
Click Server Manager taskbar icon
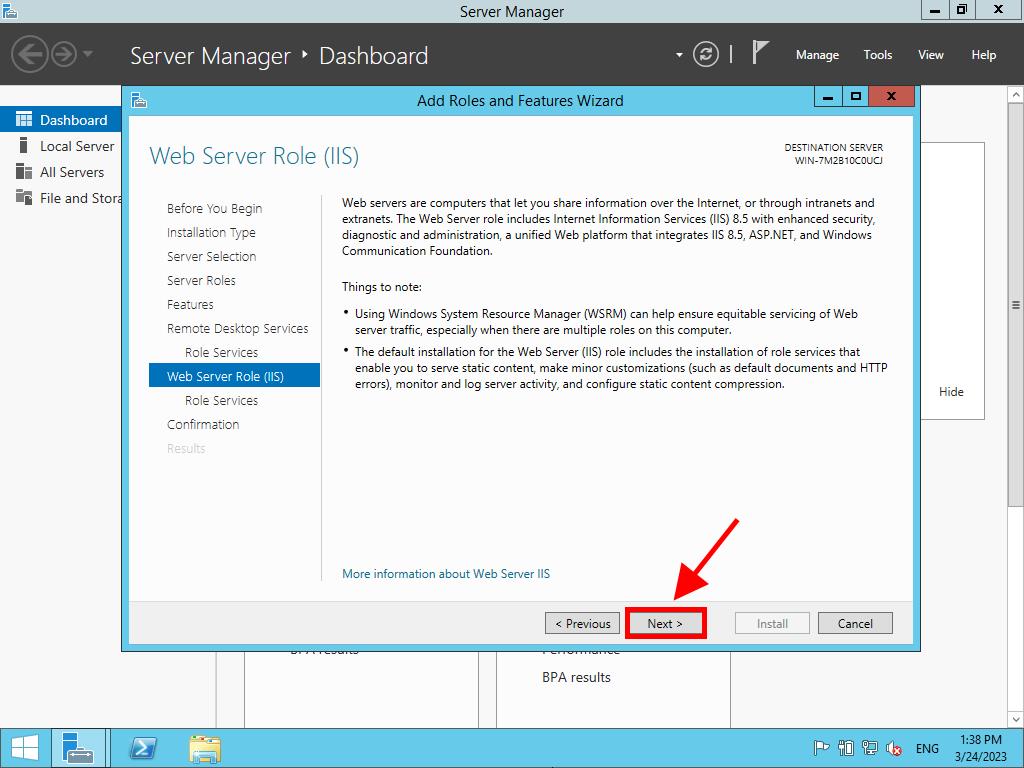click(x=78, y=748)
